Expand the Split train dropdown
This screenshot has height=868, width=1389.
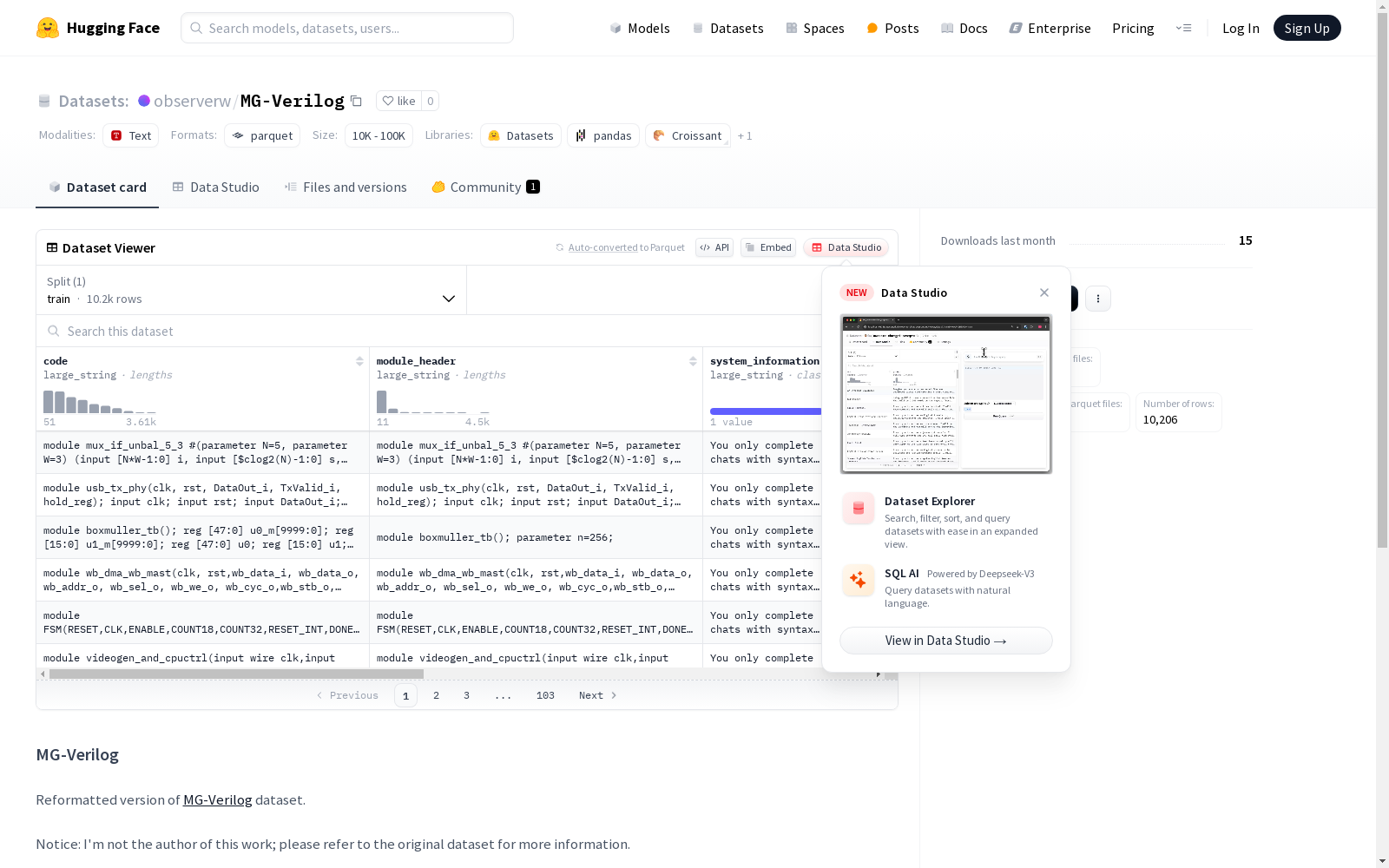[x=252, y=290]
